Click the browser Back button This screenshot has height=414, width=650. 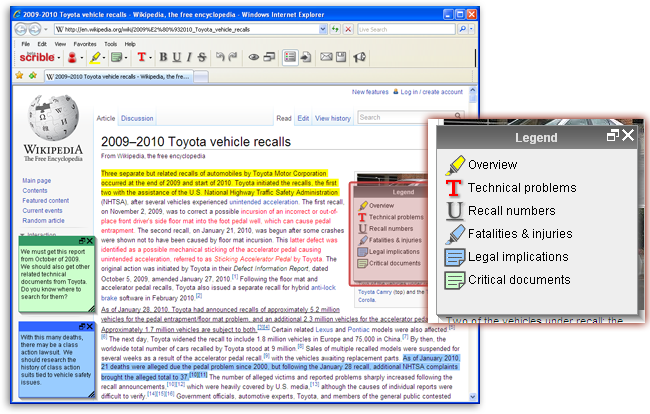[21, 29]
